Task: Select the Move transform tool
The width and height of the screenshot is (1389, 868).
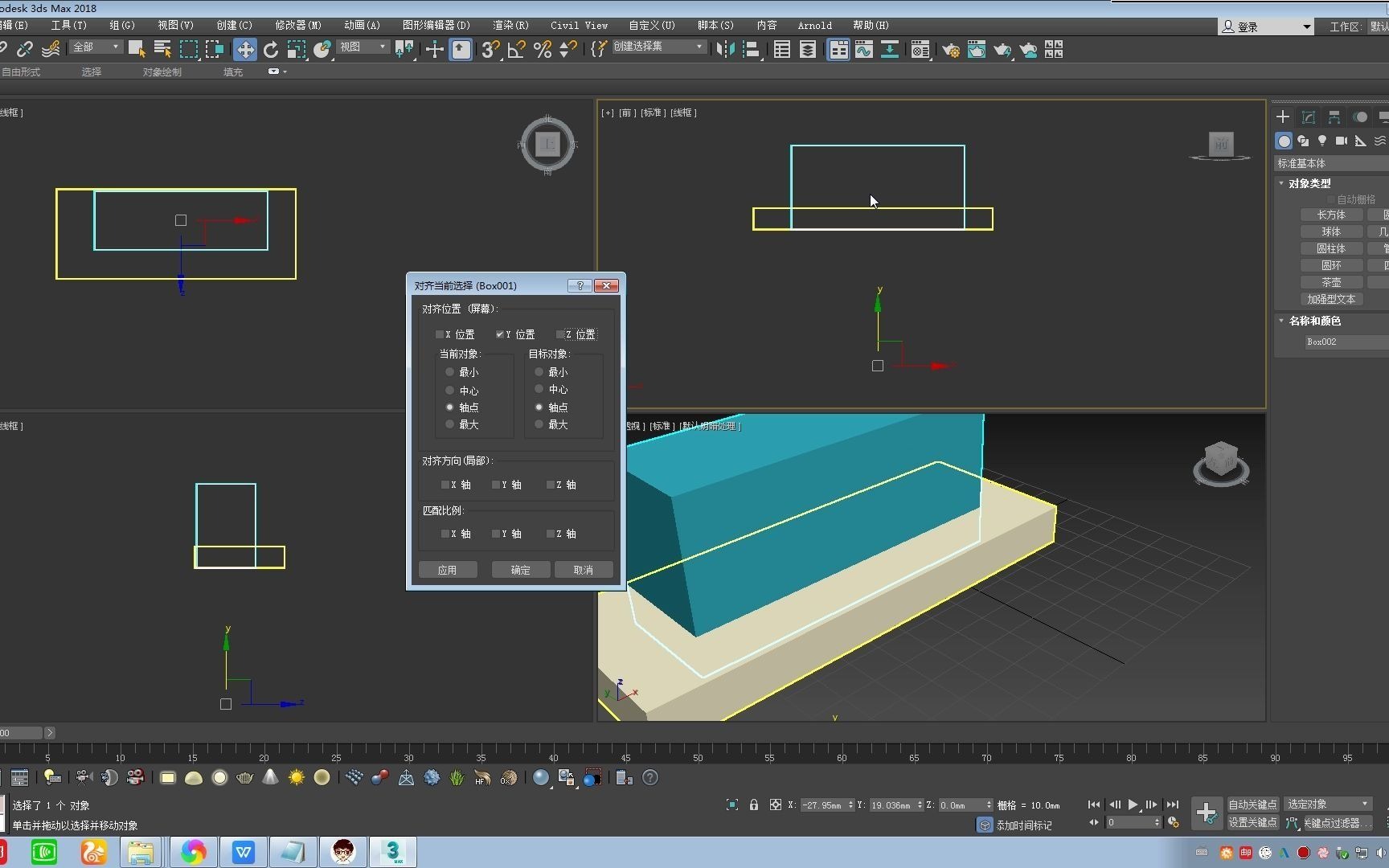Action: point(244,50)
